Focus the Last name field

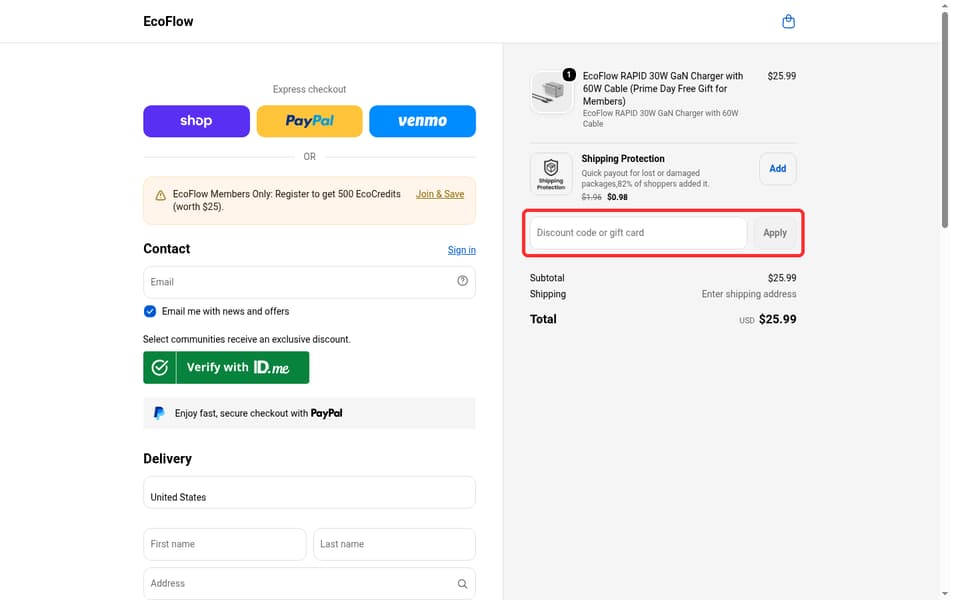(x=394, y=544)
